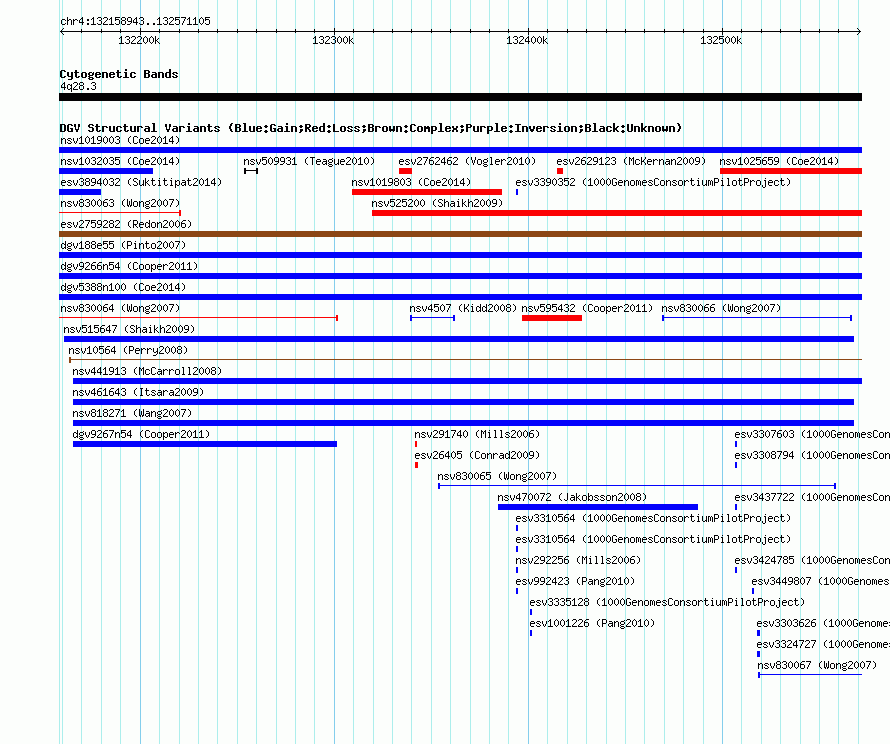Open variant nsv10564 (Perry2008) label

[128, 350]
